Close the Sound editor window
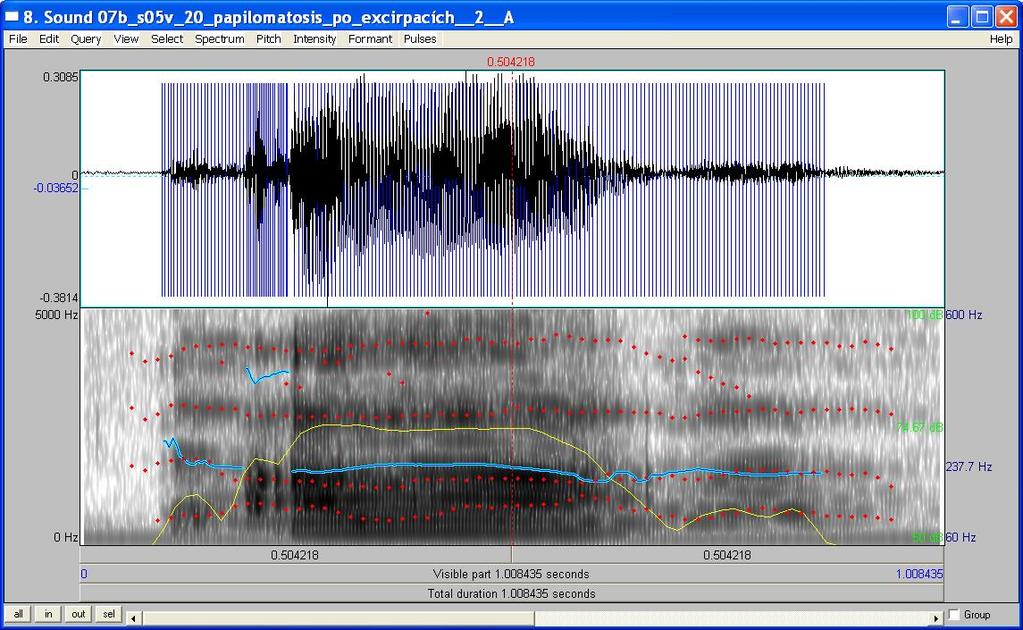 [x=1006, y=17]
